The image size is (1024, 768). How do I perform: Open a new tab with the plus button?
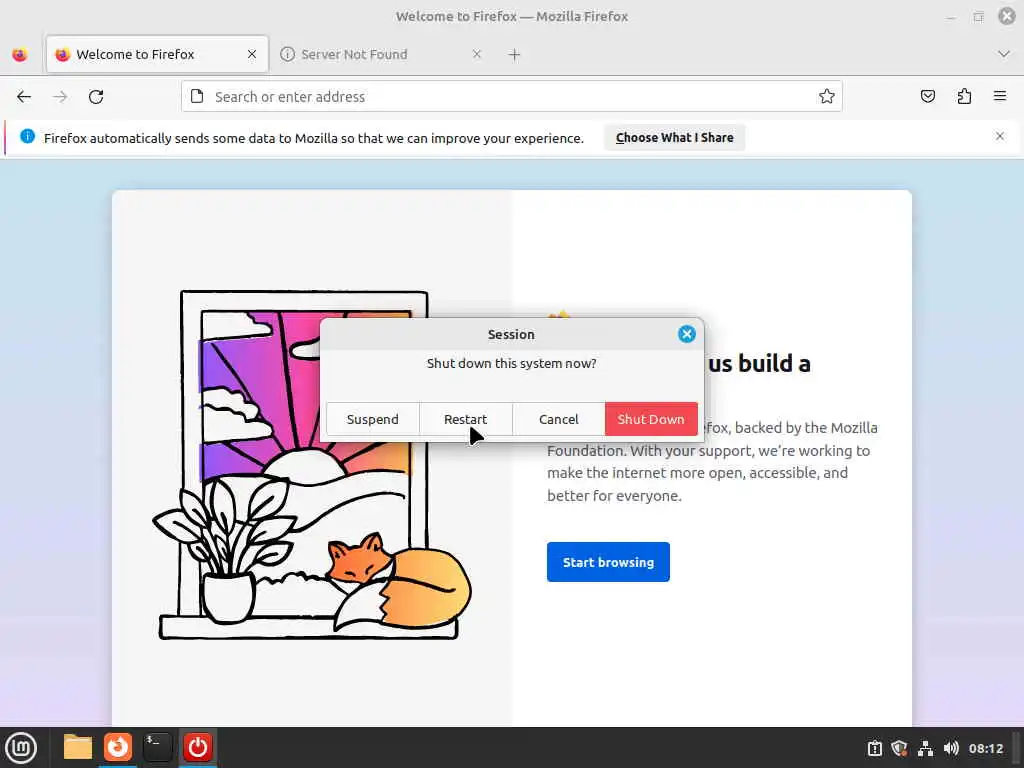(515, 55)
